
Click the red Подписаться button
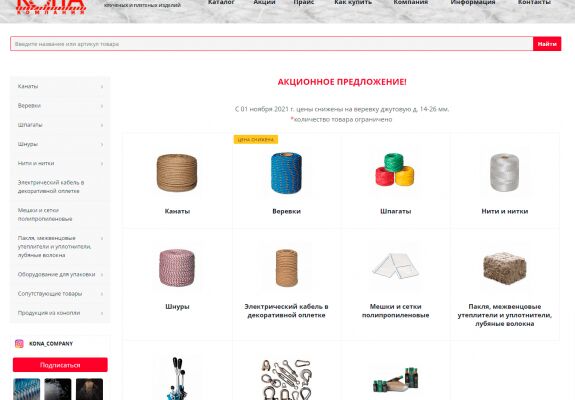click(60, 365)
